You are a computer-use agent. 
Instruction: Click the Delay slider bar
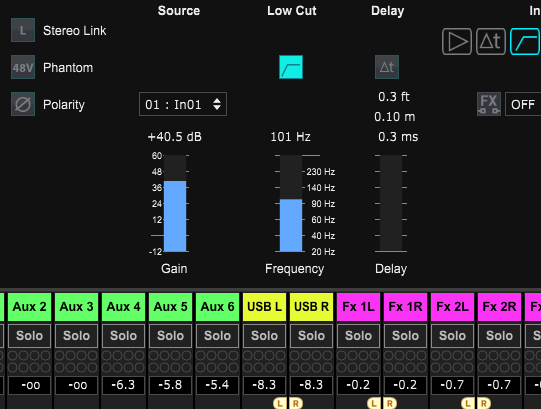pos(391,203)
